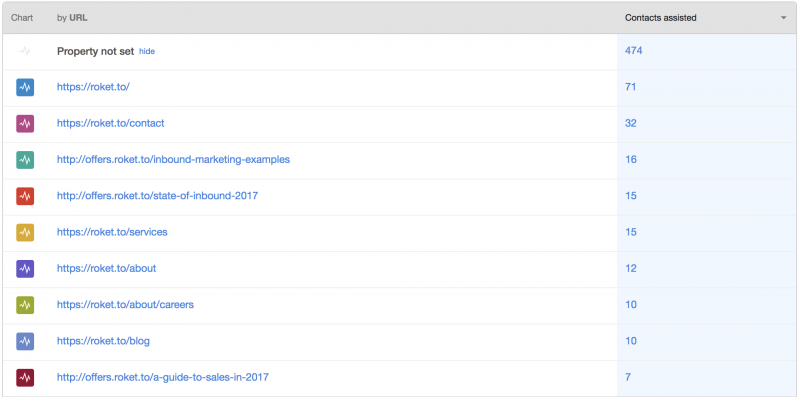Open the https://roket.to/about/careers link

click(126, 305)
